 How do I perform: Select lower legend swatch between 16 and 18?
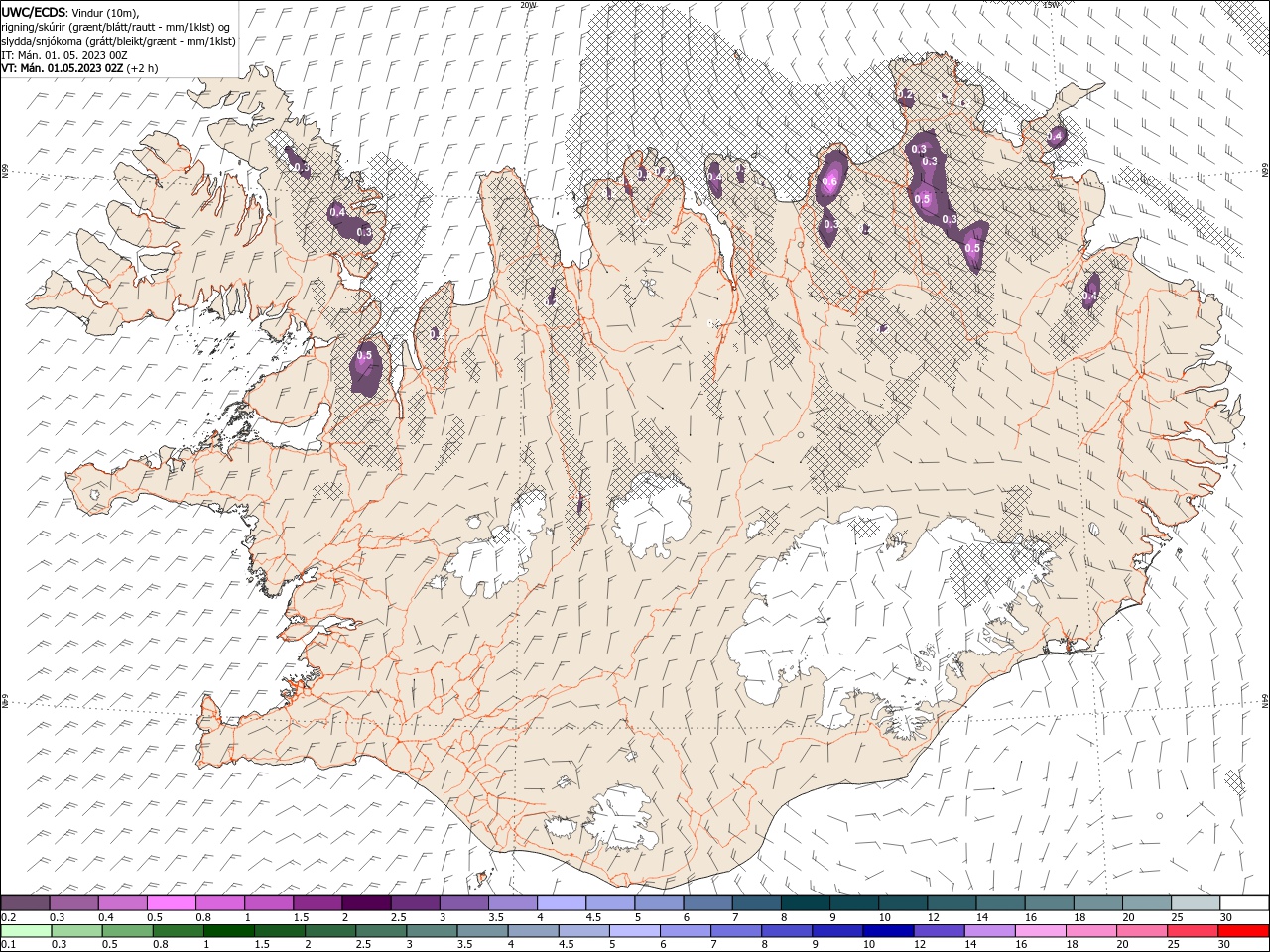pos(1040,931)
